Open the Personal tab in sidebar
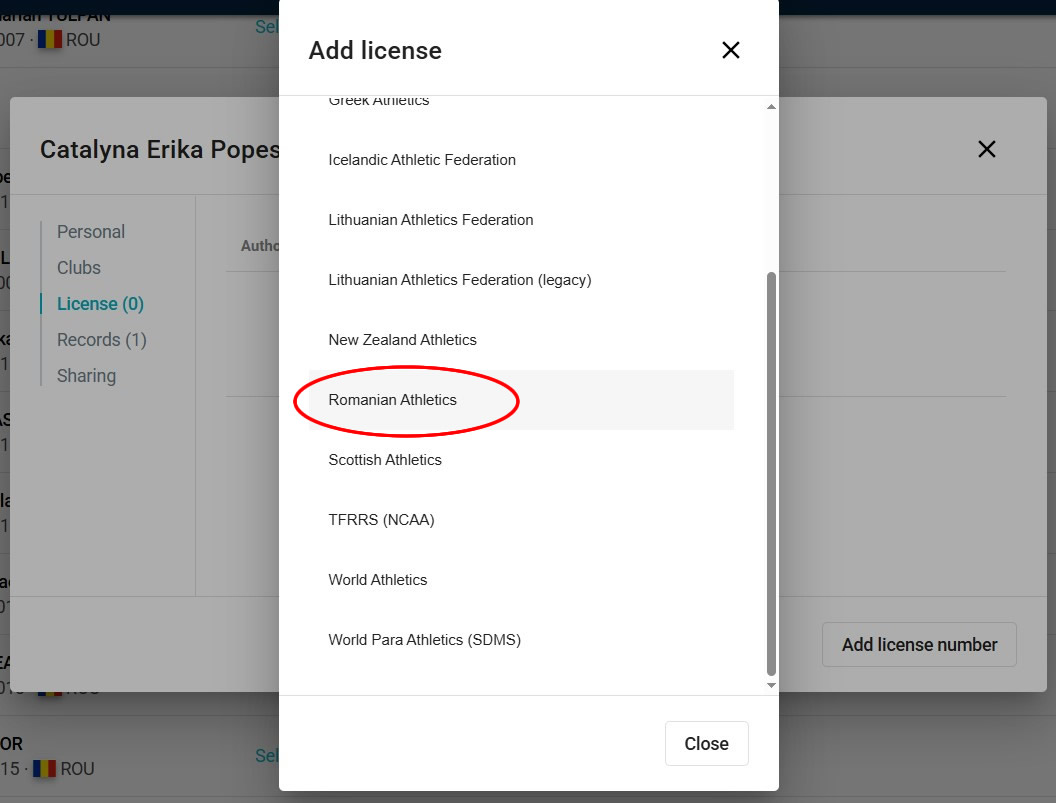Screen dimensions: 1056x803 click(x=91, y=232)
